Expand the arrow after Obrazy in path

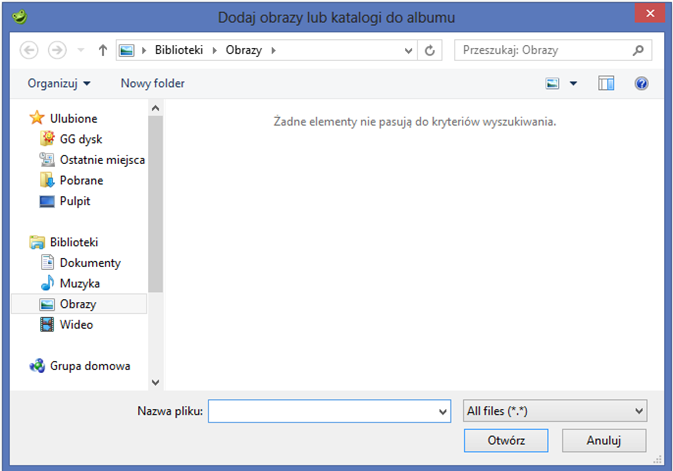pyautogui.click(x=273, y=50)
